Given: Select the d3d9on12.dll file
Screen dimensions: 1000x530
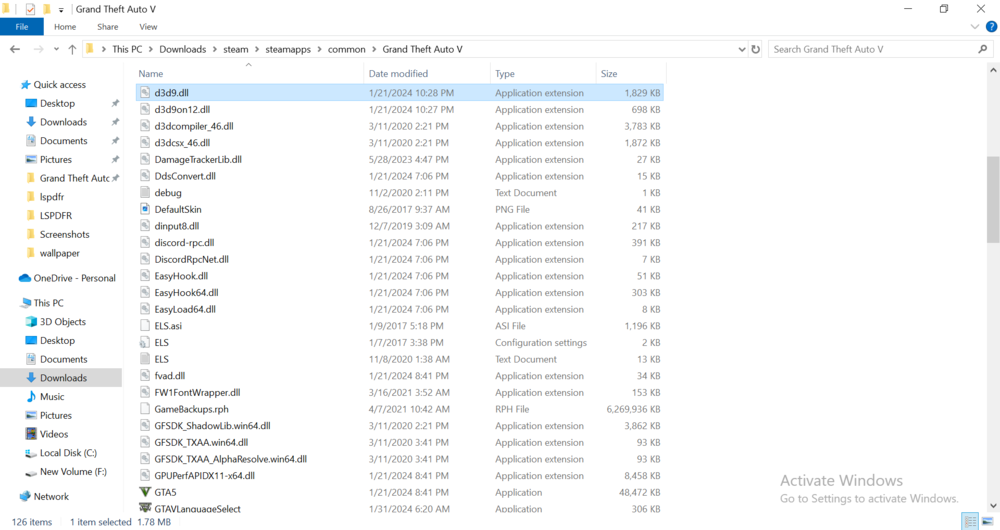Looking at the screenshot, I should pyautogui.click(x=182, y=109).
